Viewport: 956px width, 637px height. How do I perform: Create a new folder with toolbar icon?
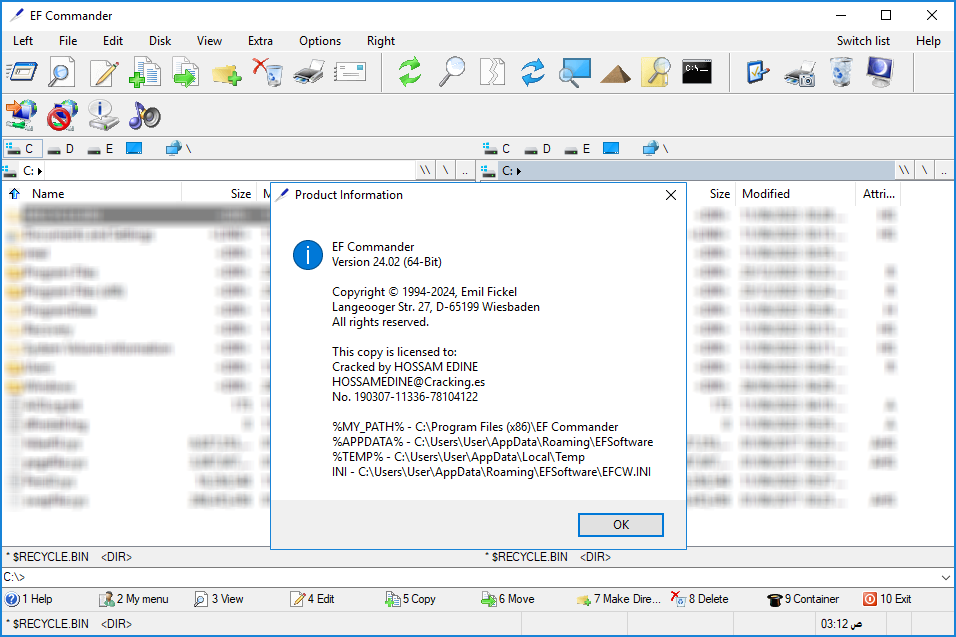click(227, 73)
